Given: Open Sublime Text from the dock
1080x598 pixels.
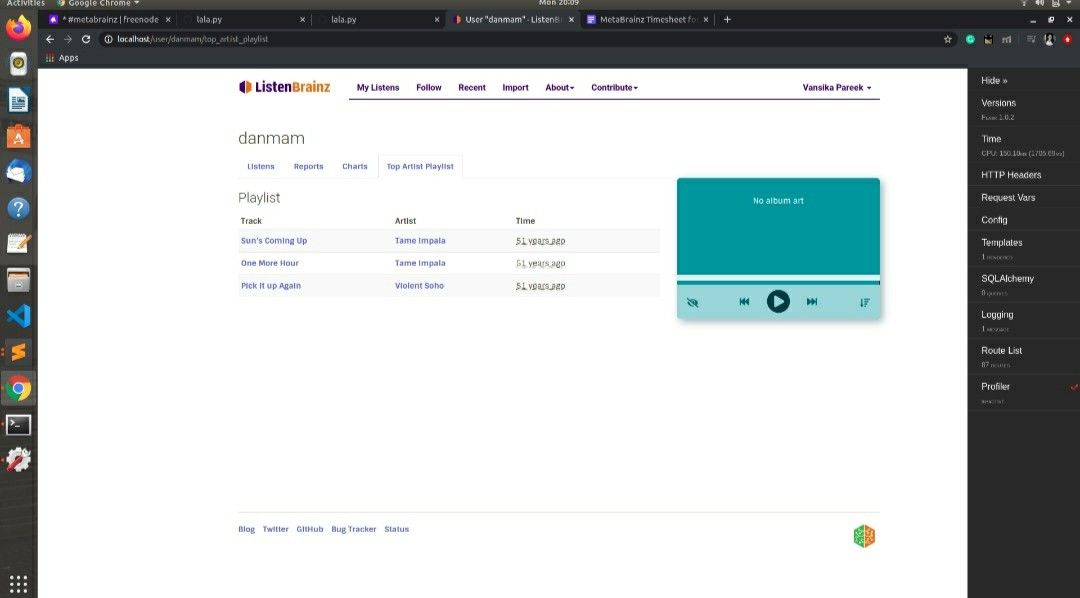Looking at the screenshot, I should click(x=19, y=351).
